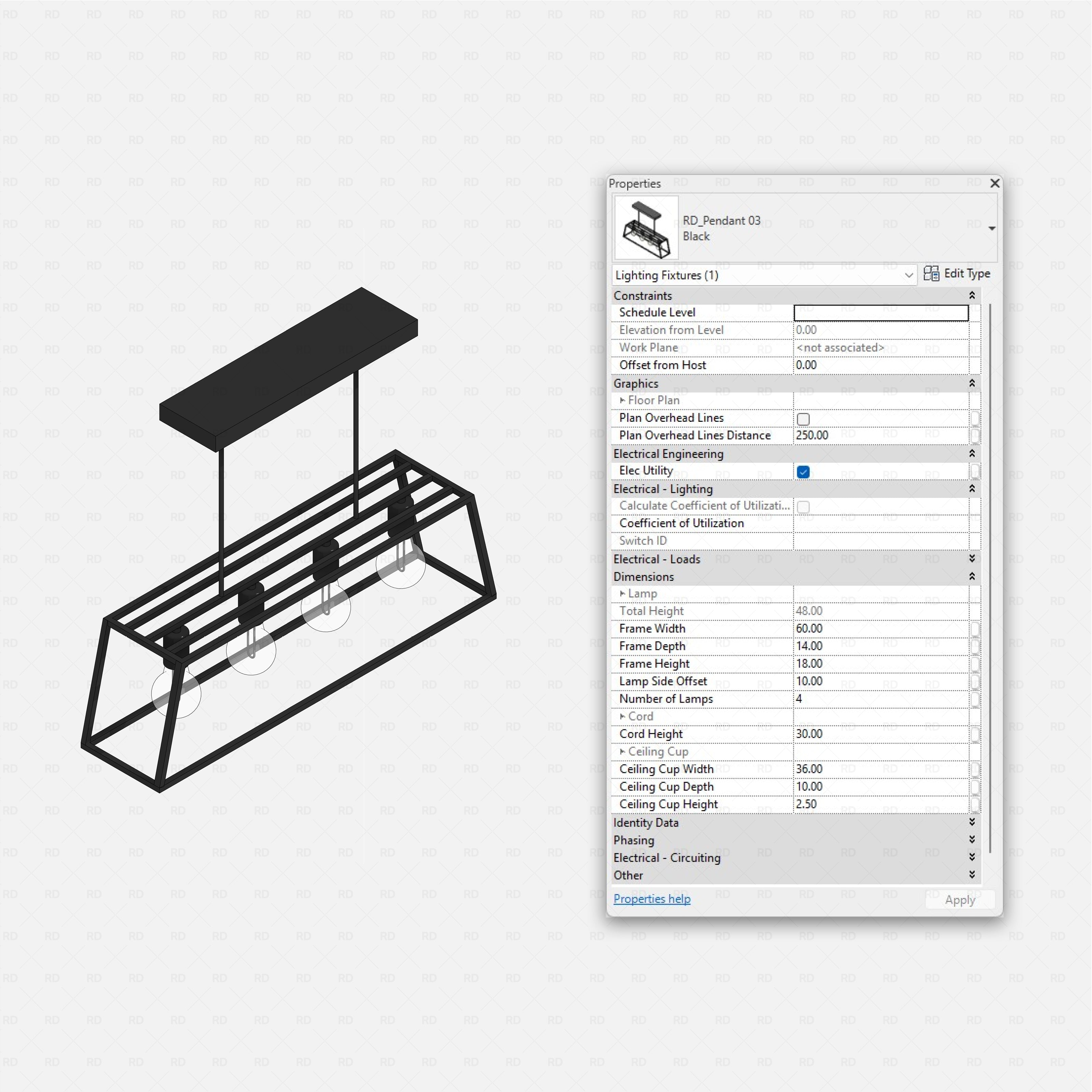The width and height of the screenshot is (1092, 1092).
Task: Edit the Frame Width value 60.00
Action: pos(881,629)
